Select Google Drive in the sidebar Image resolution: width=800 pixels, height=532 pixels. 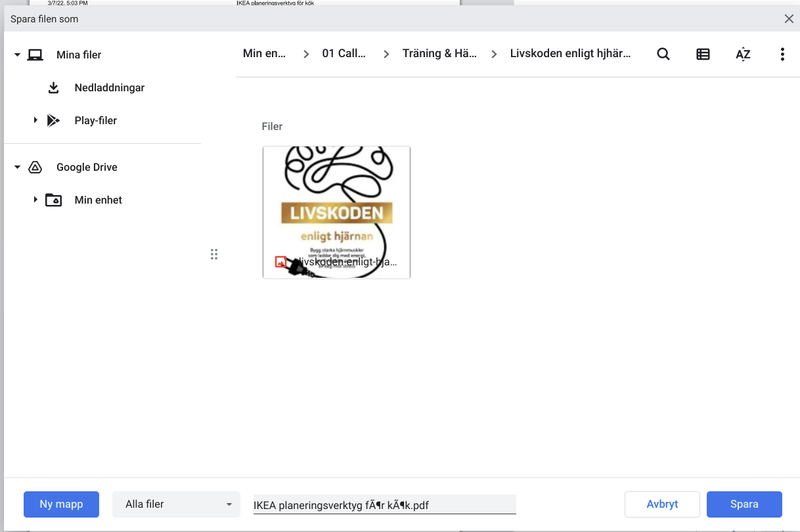tap(87, 167)
